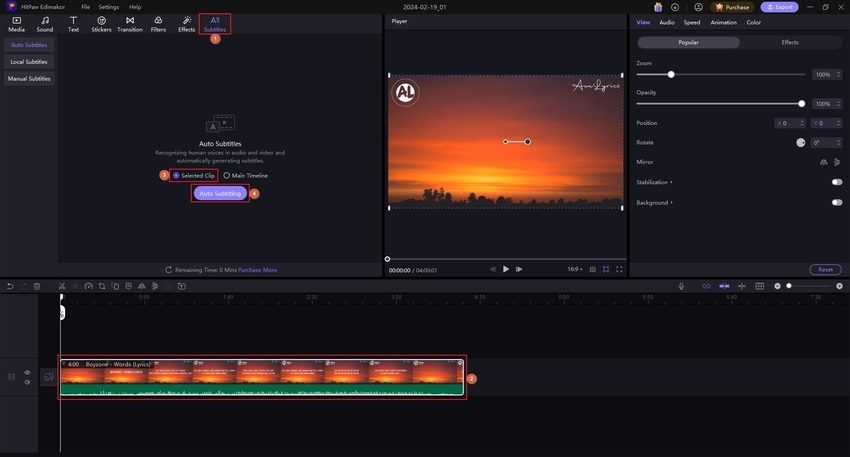850x457 pixels.
Task: Flip horizontally with Mirror icon in properties
Action: point(823,162)
